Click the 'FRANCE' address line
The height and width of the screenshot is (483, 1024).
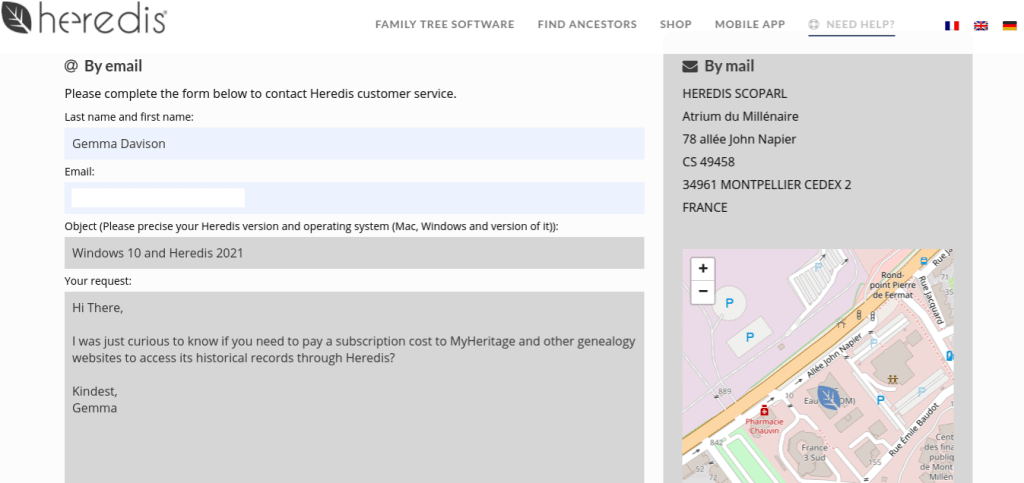[x=705, y=208]
